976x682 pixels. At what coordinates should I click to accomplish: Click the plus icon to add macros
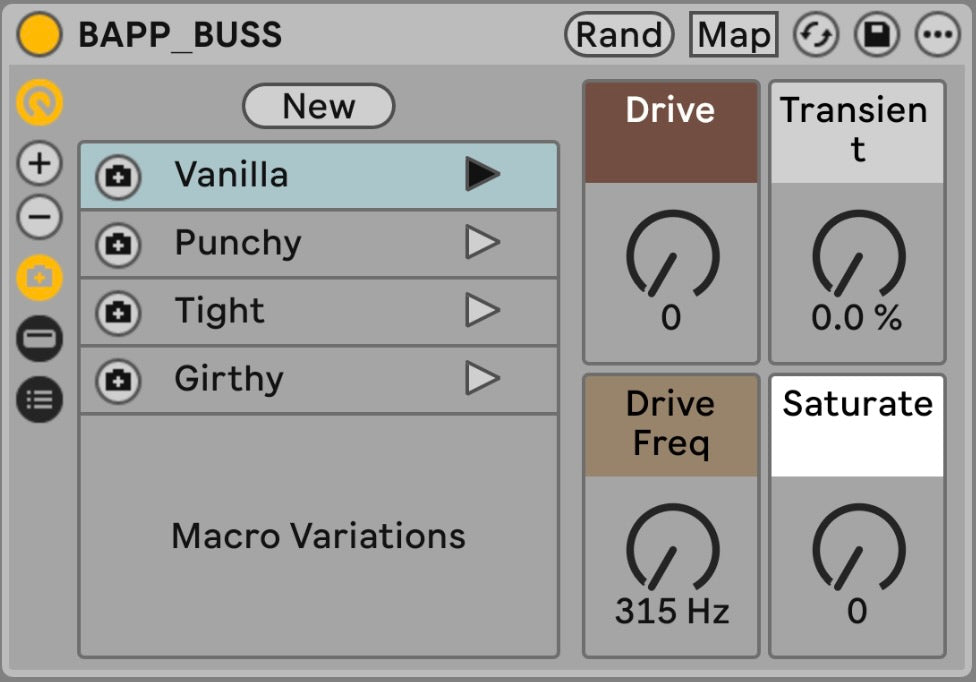[40, 163]
